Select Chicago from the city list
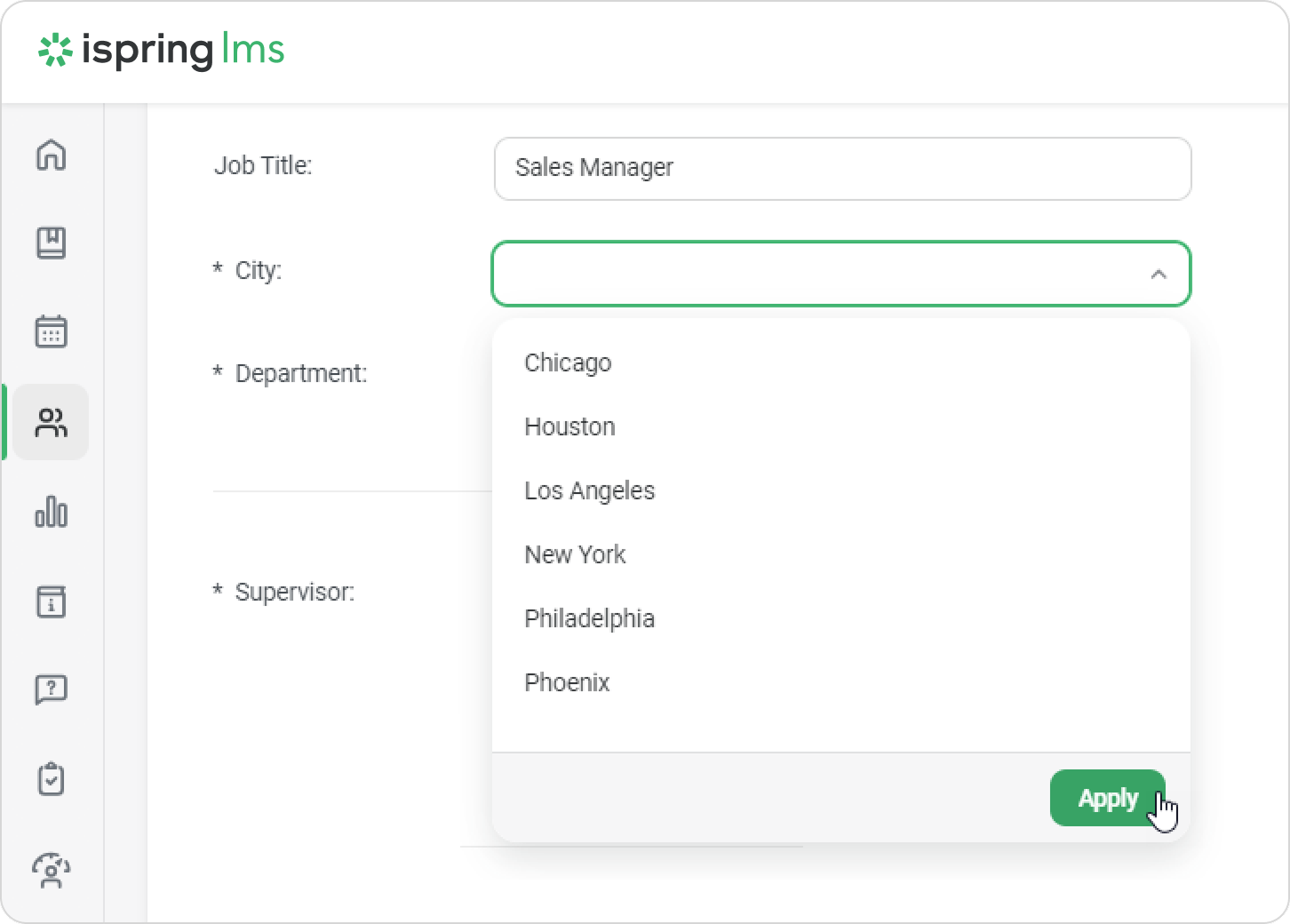Viewport: 1290px width, 924px height. (x=568, y=362)
